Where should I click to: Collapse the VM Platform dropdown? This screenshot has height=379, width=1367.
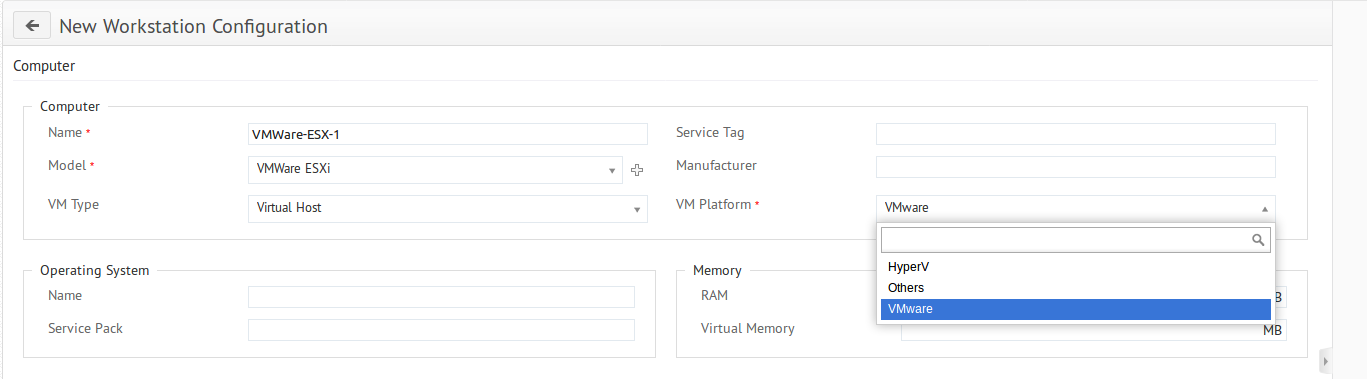pos(1076,208)
